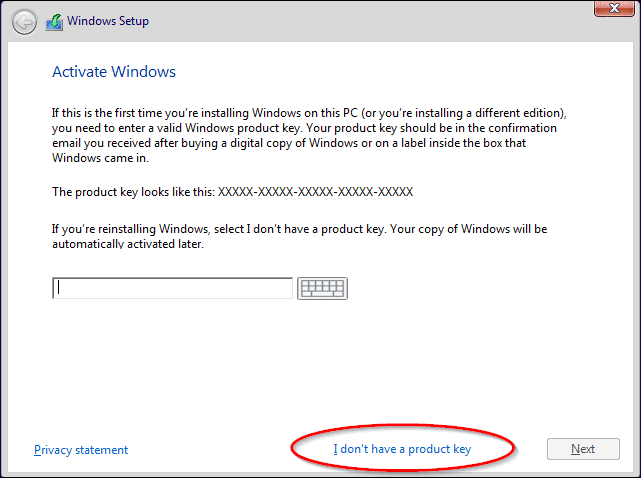This screenshot has height=478, width=641.
Task: Click the reinstalling Windows instruction paragraph
Action: coord(300,236)
